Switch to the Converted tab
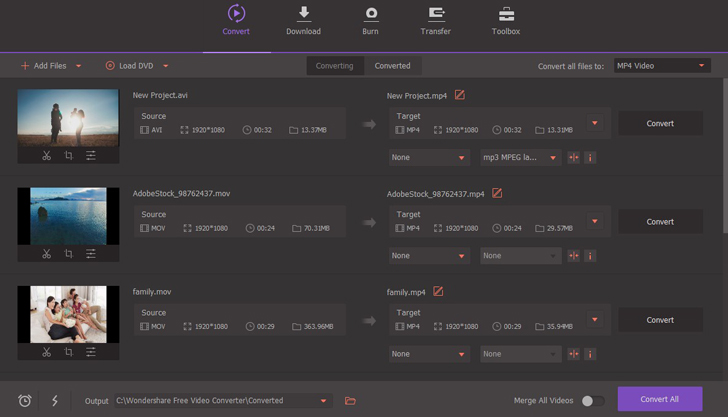The height and width of the screenshot is (417, 728). (x=392, y=66)
